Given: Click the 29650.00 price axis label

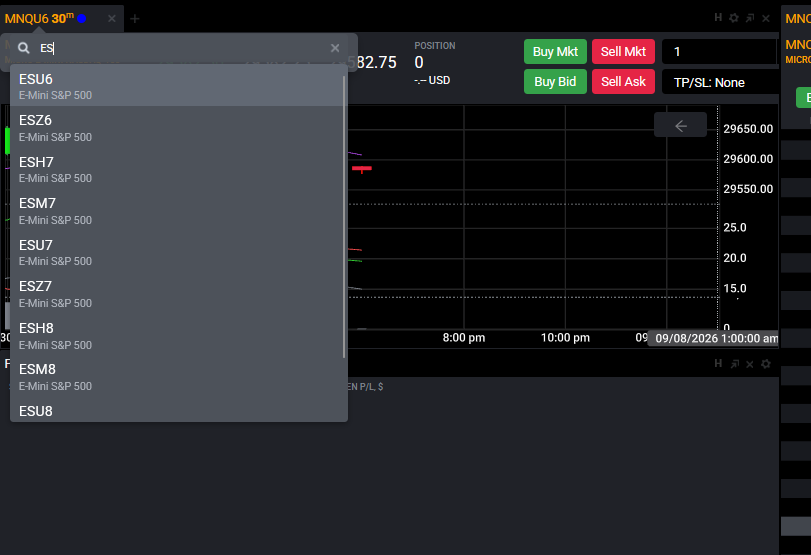Looking at the screenshot, I should click(x=748, y=129).
